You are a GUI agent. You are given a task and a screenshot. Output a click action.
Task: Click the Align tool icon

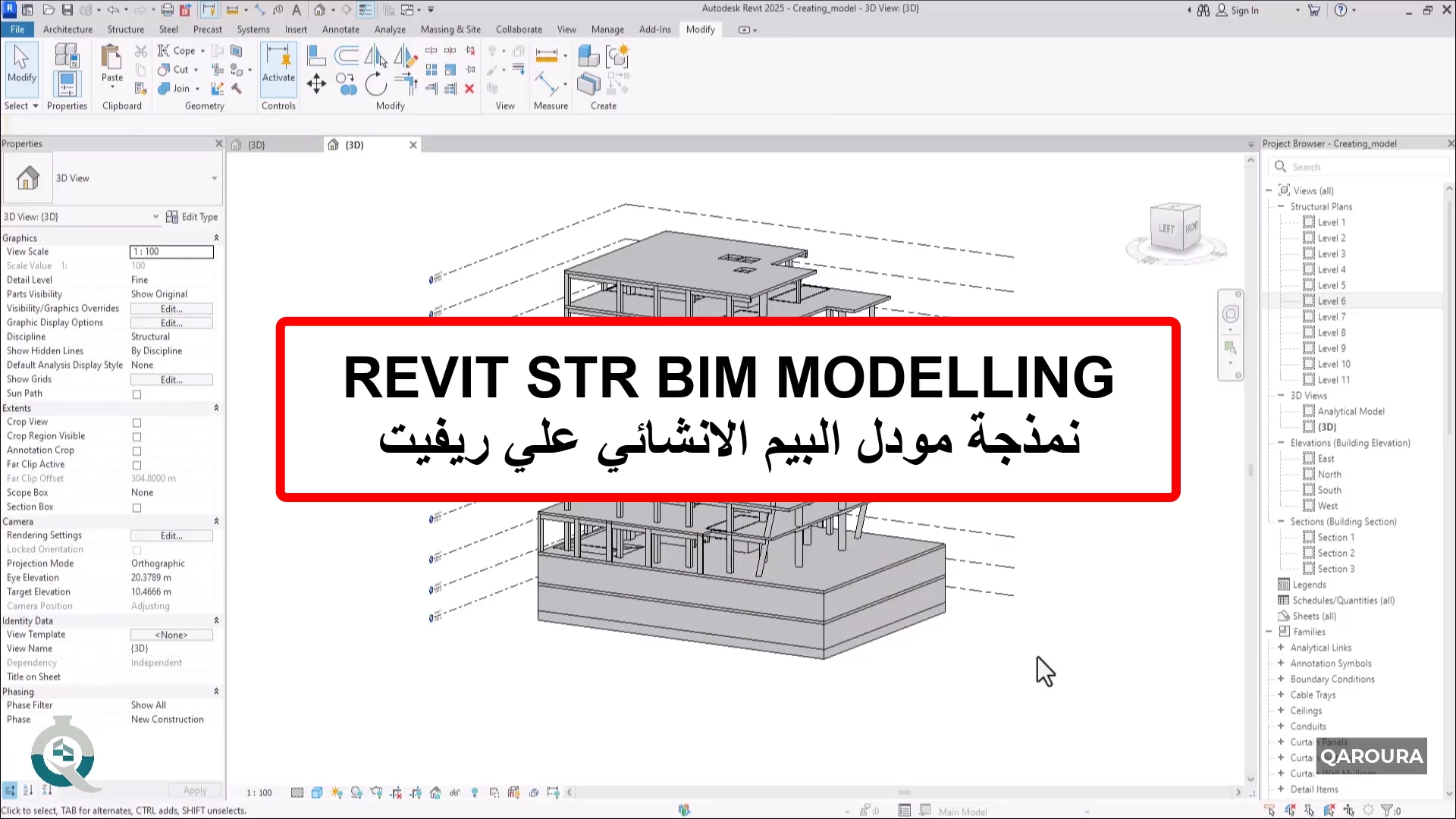click(316, 55)
